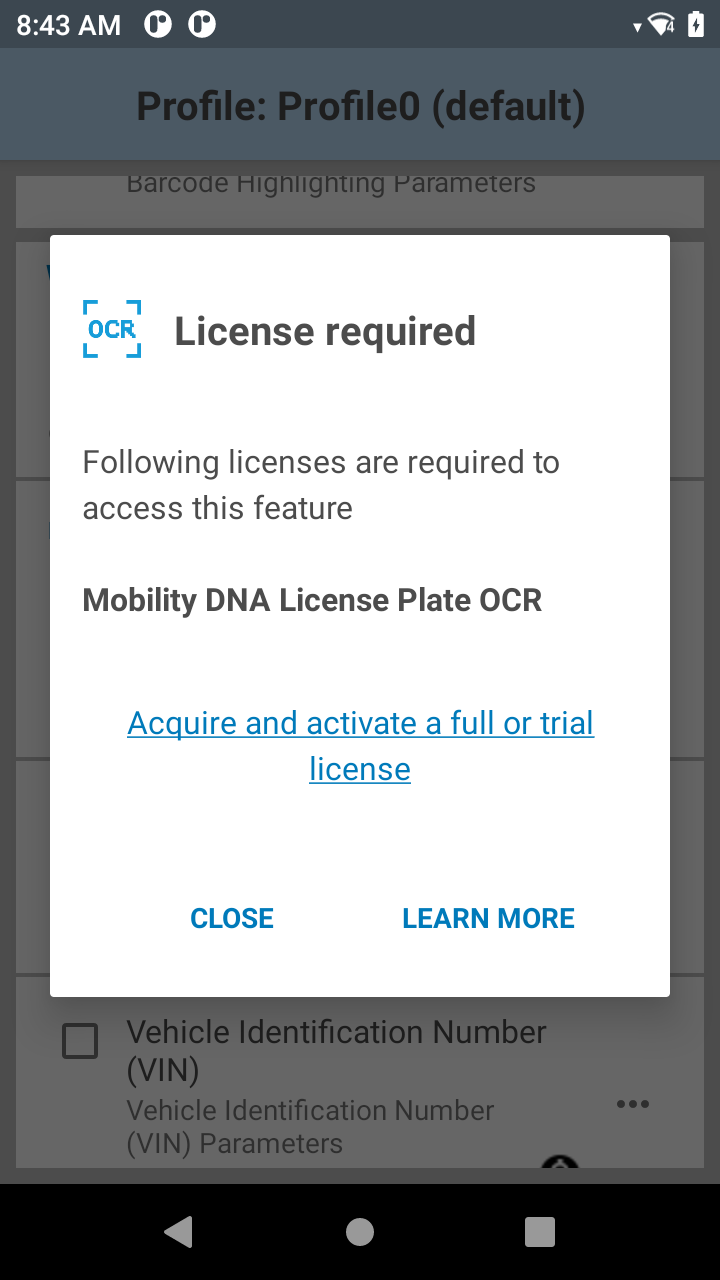Tap the Wi-Fi status icon
The width and height of the screenshot is (720, 1280).
coord(661,25)
